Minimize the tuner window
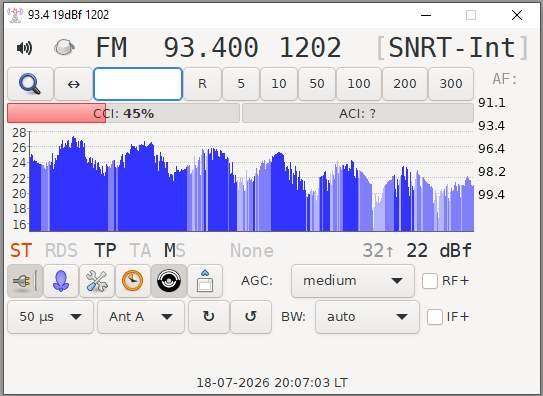Screen dimensions: 543x396 click(426, 15)
